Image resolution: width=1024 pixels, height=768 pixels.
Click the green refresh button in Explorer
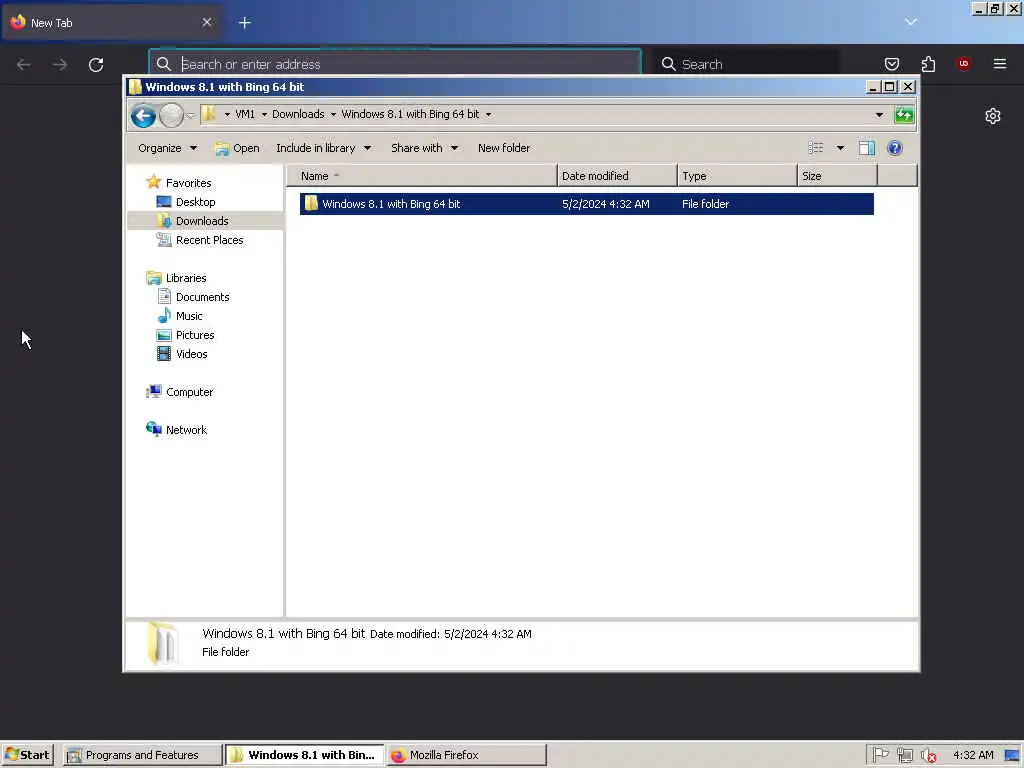pos(904,114)
